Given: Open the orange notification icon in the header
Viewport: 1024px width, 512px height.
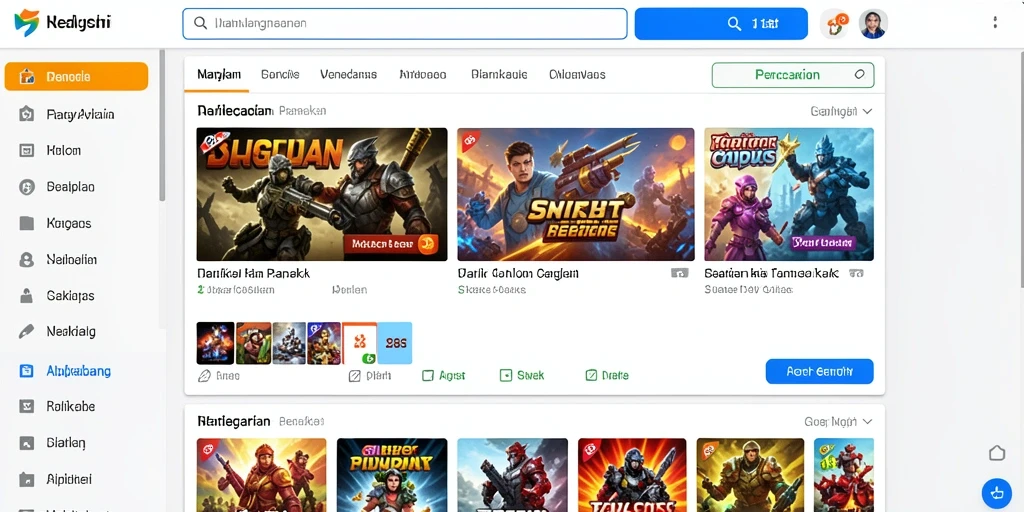Looking at the screenshot, I should pos(835,24).
